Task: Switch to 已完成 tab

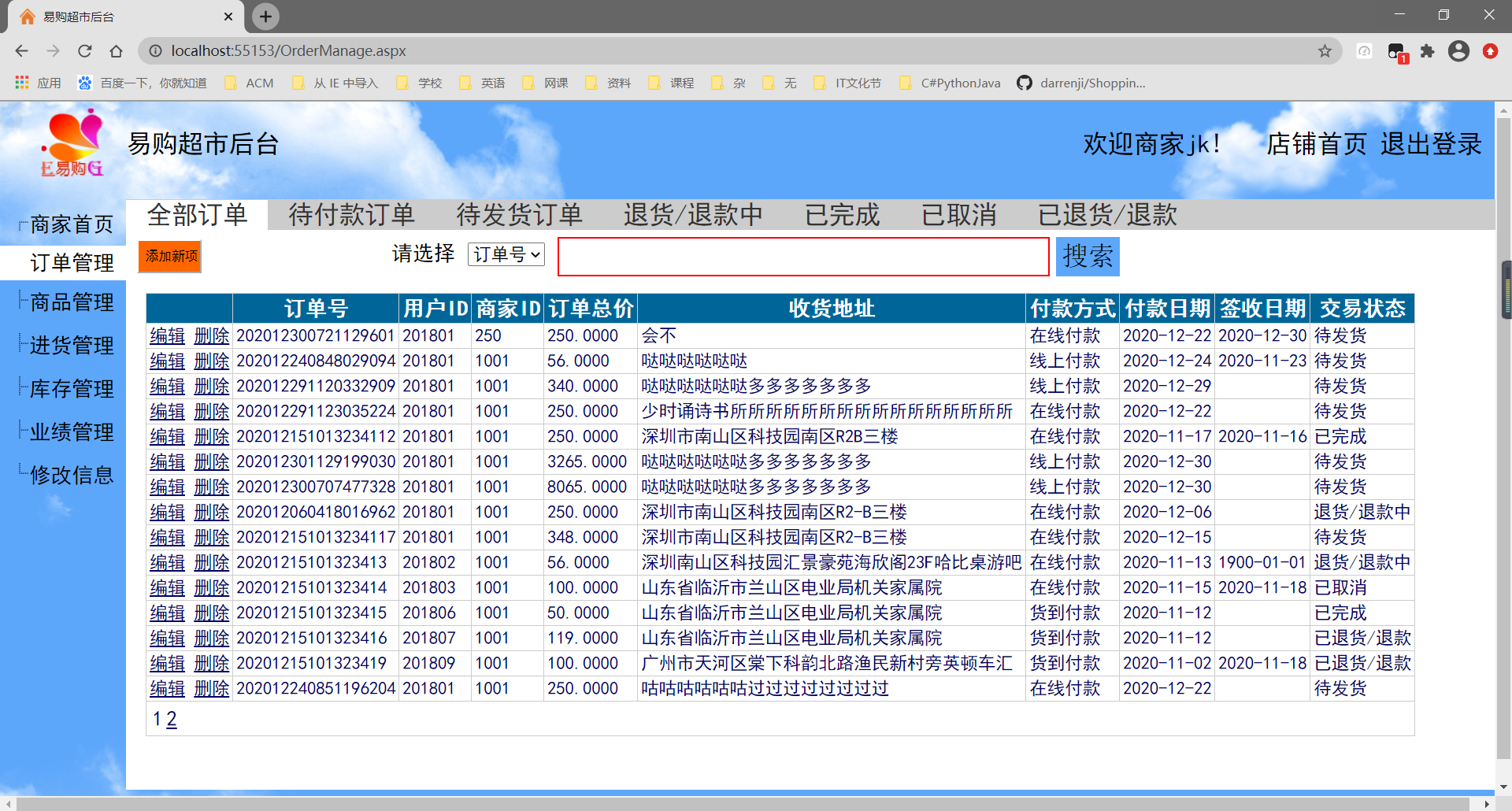Action: tap(842, 215)
